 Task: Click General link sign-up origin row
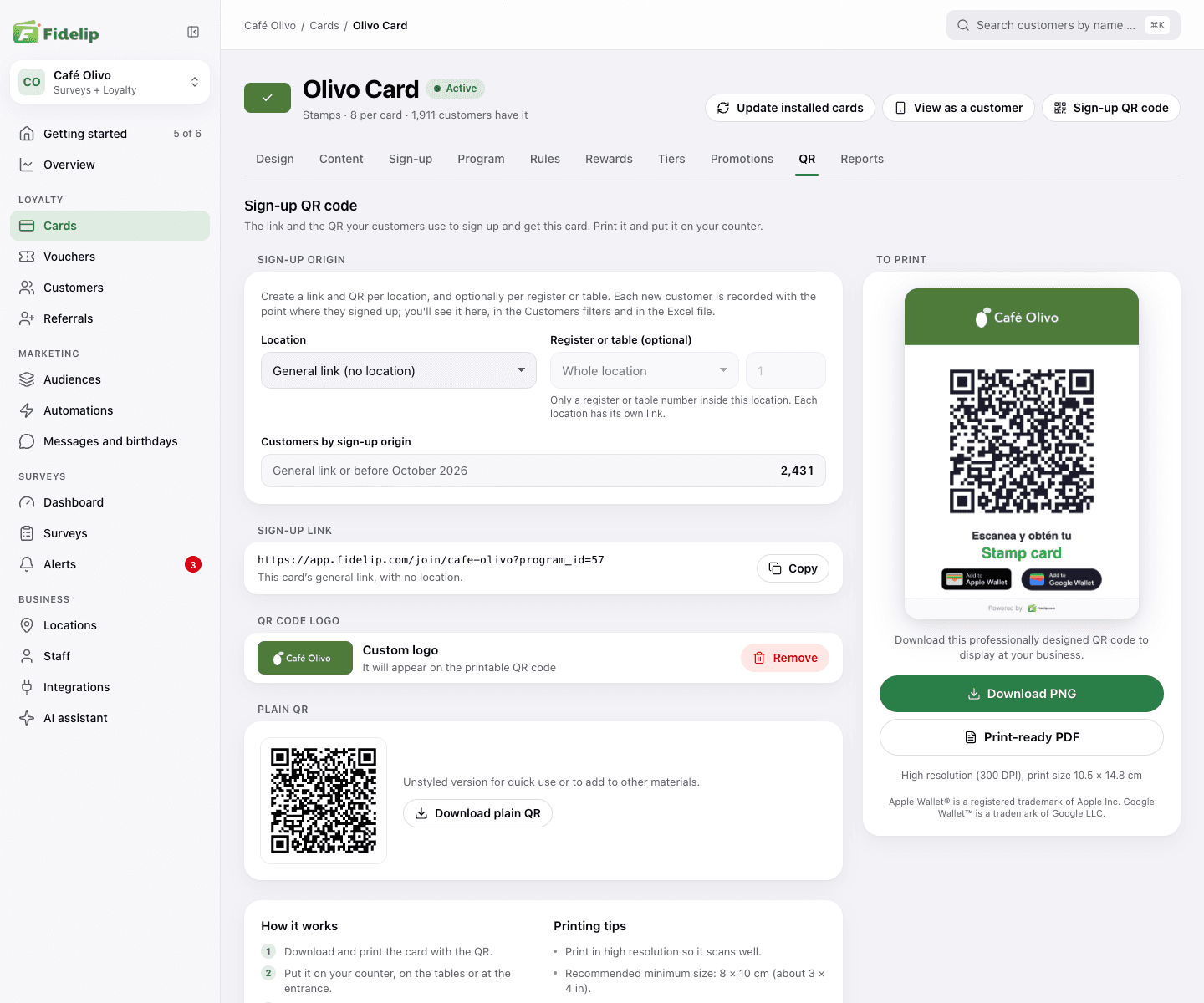point(543,471)
